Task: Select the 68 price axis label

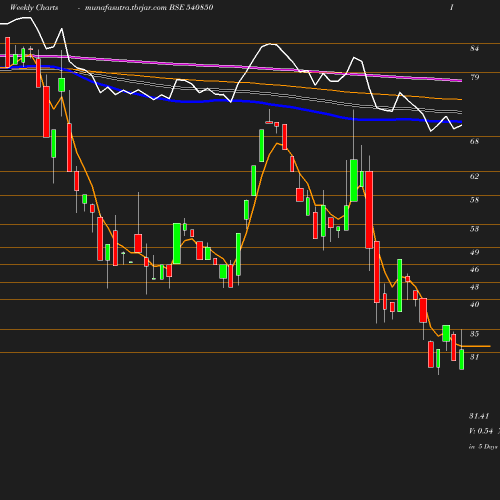Action: (474, 141)
